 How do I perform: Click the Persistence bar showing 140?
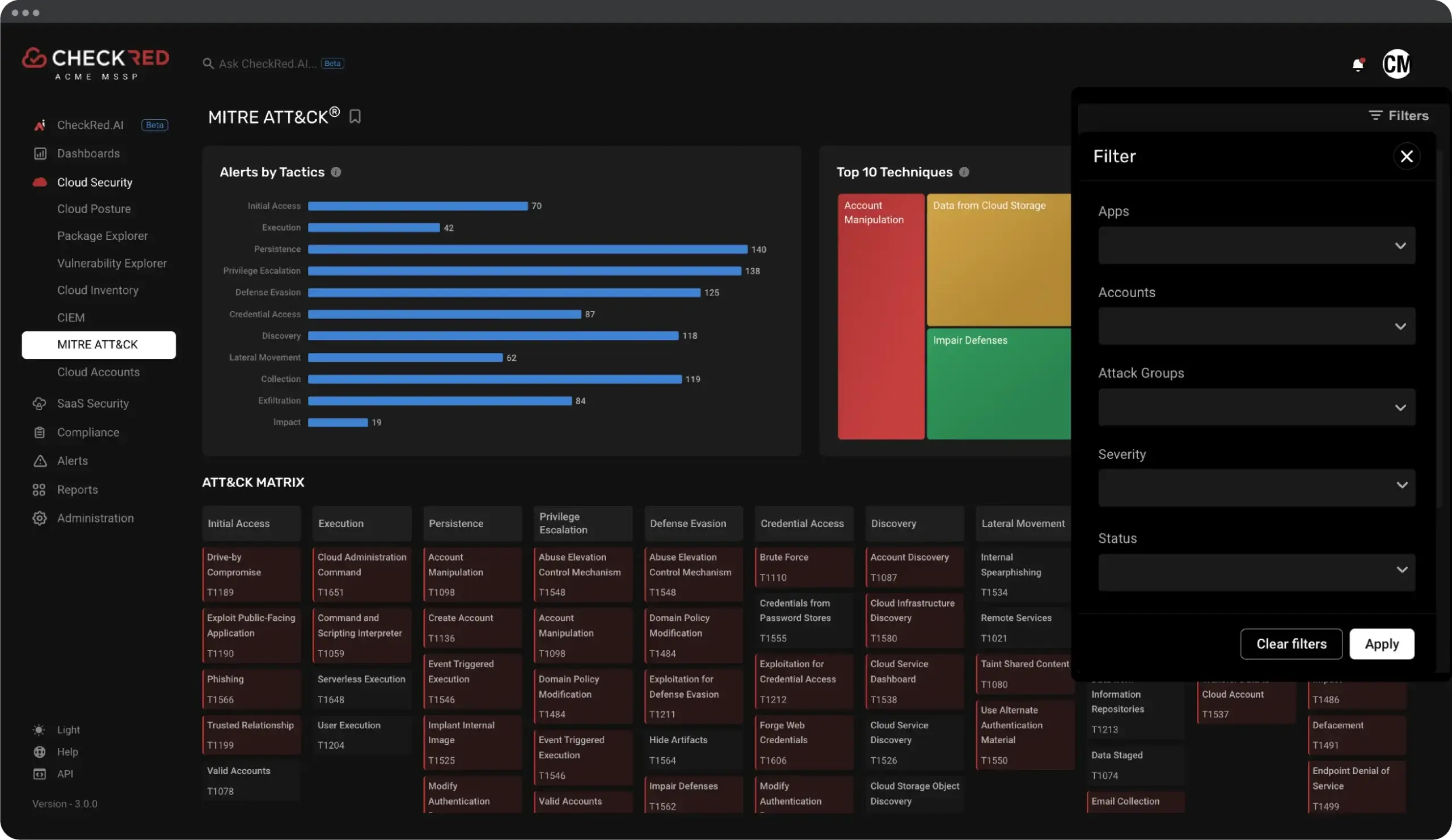[x=527, y=249]
